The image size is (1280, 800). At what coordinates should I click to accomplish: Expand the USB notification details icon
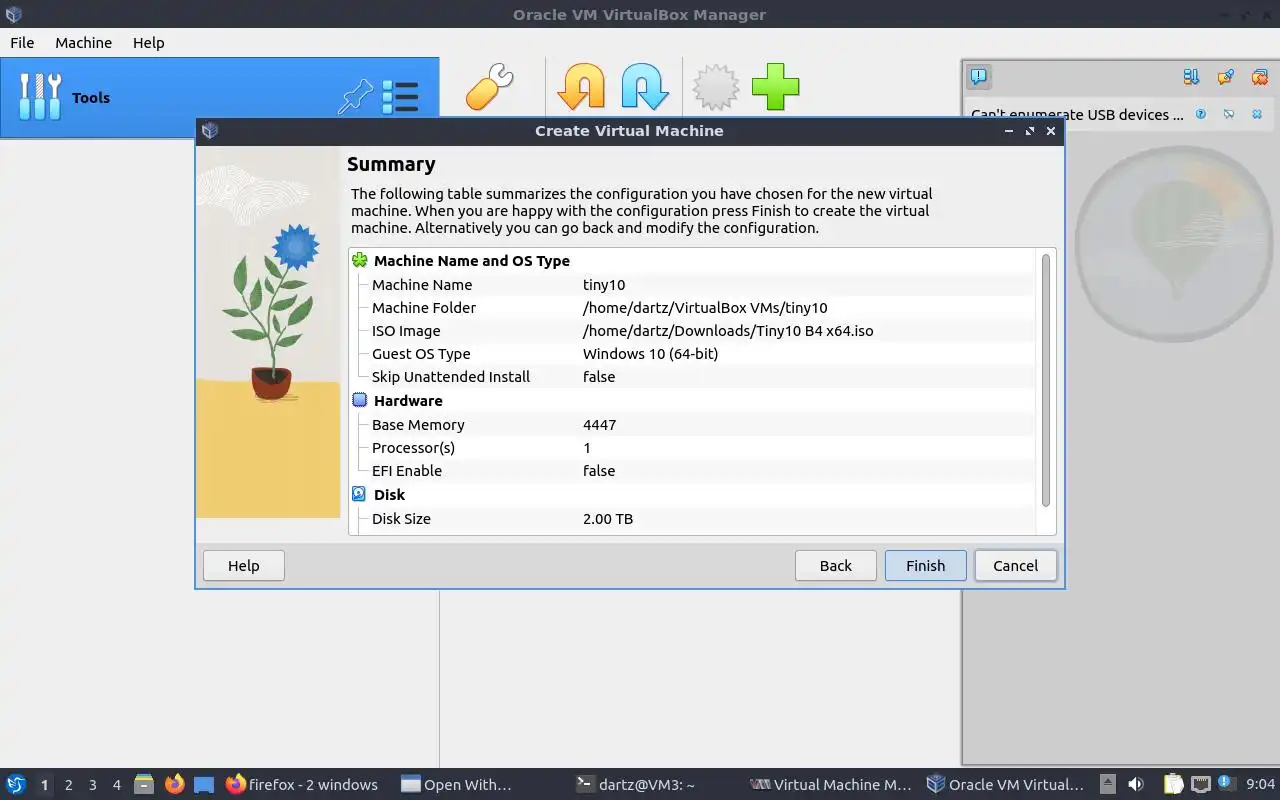pyautogui.click(x=1229, y=114)
